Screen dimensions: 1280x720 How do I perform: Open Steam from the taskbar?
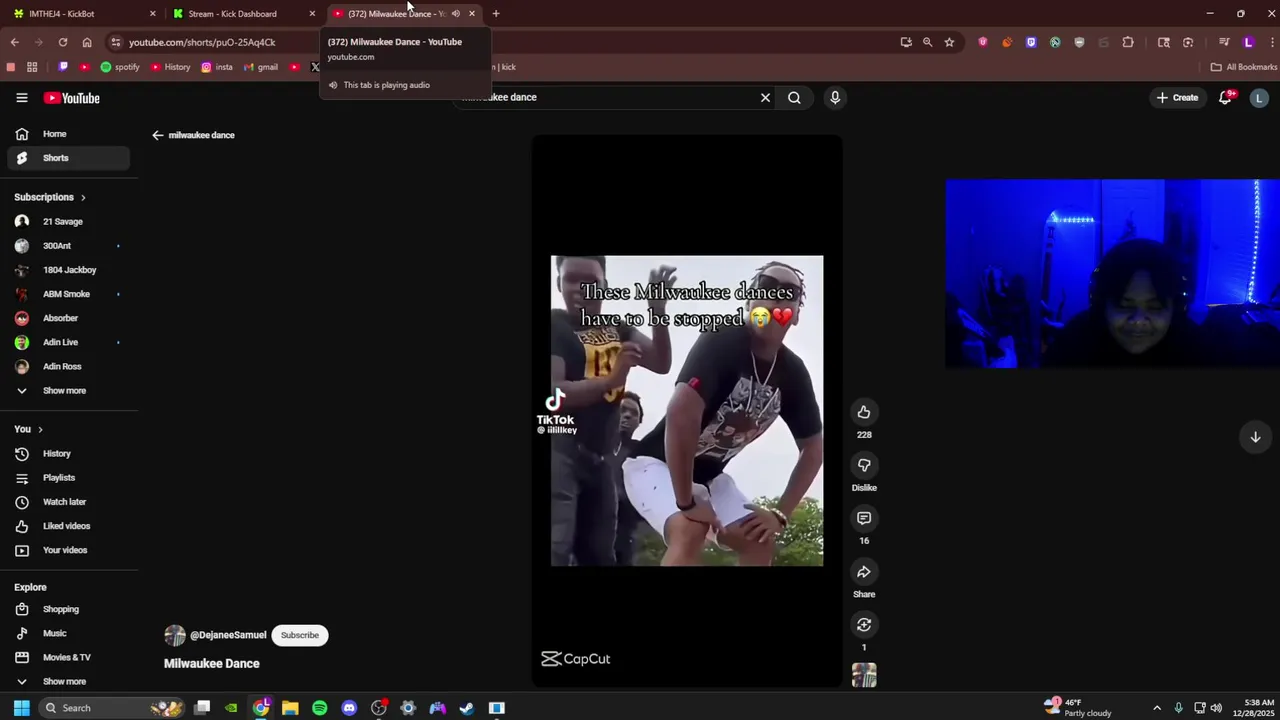coord(467,708)
